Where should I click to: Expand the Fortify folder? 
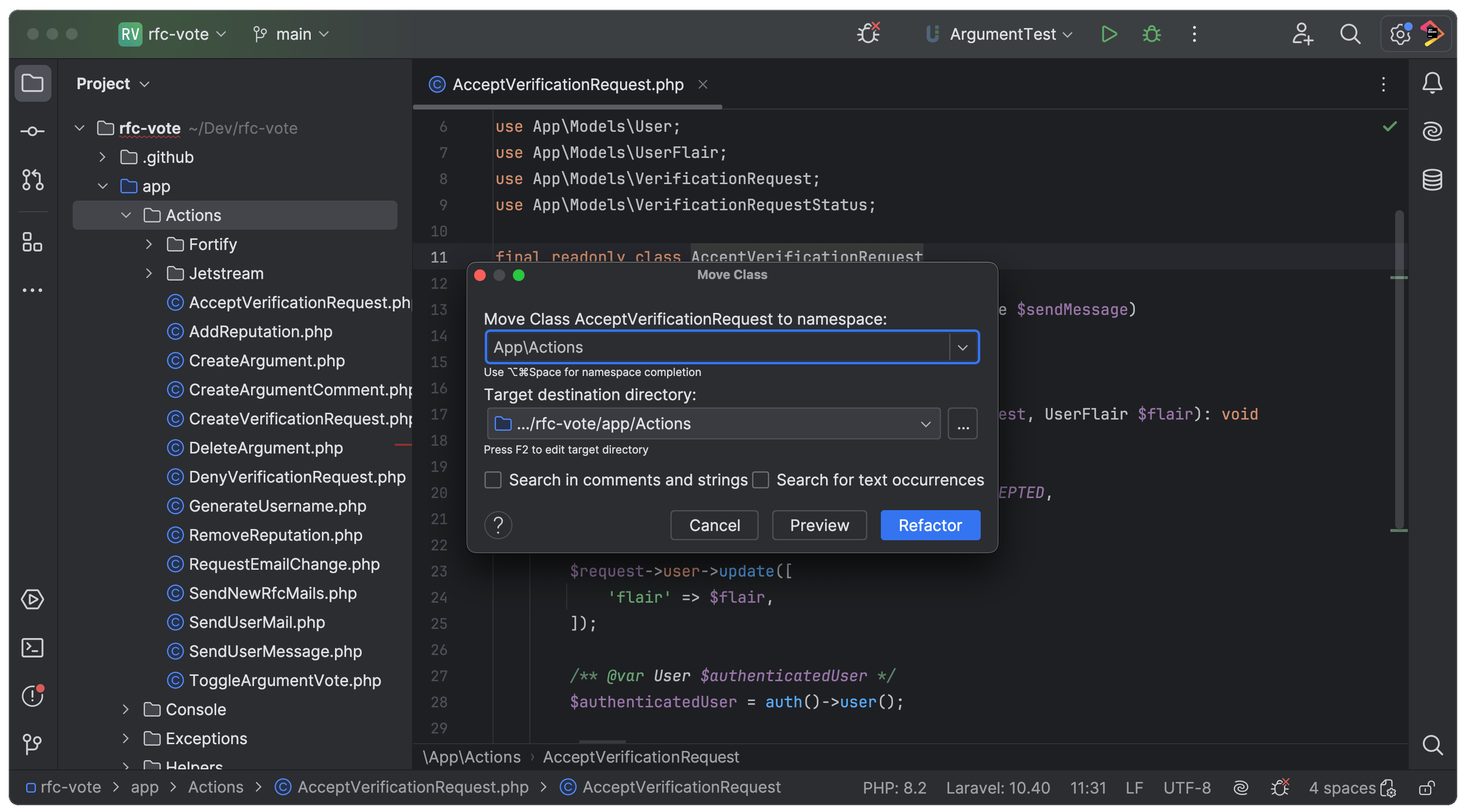(x=149, y=244)
